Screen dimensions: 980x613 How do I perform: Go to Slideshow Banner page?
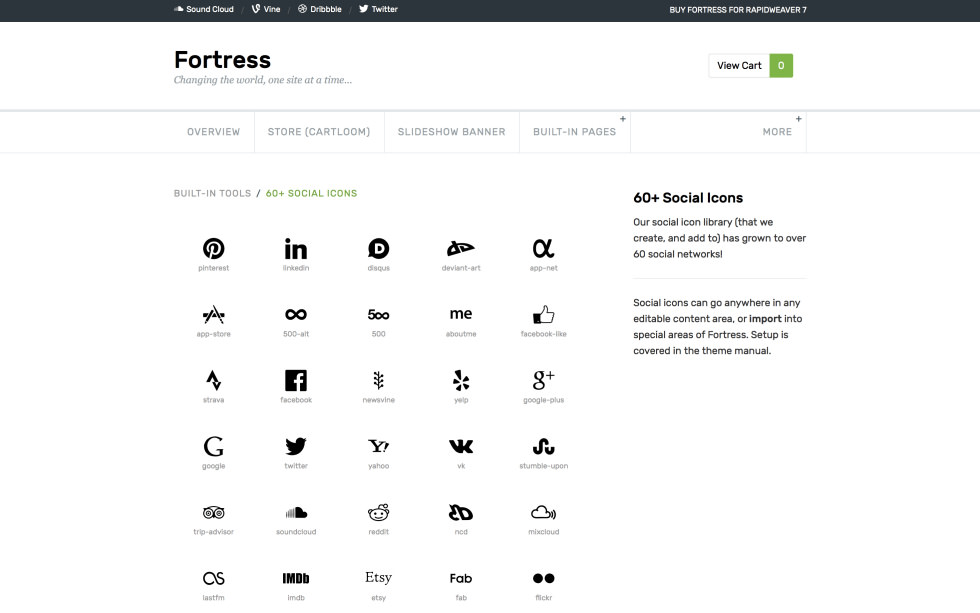tap(451, 132)
